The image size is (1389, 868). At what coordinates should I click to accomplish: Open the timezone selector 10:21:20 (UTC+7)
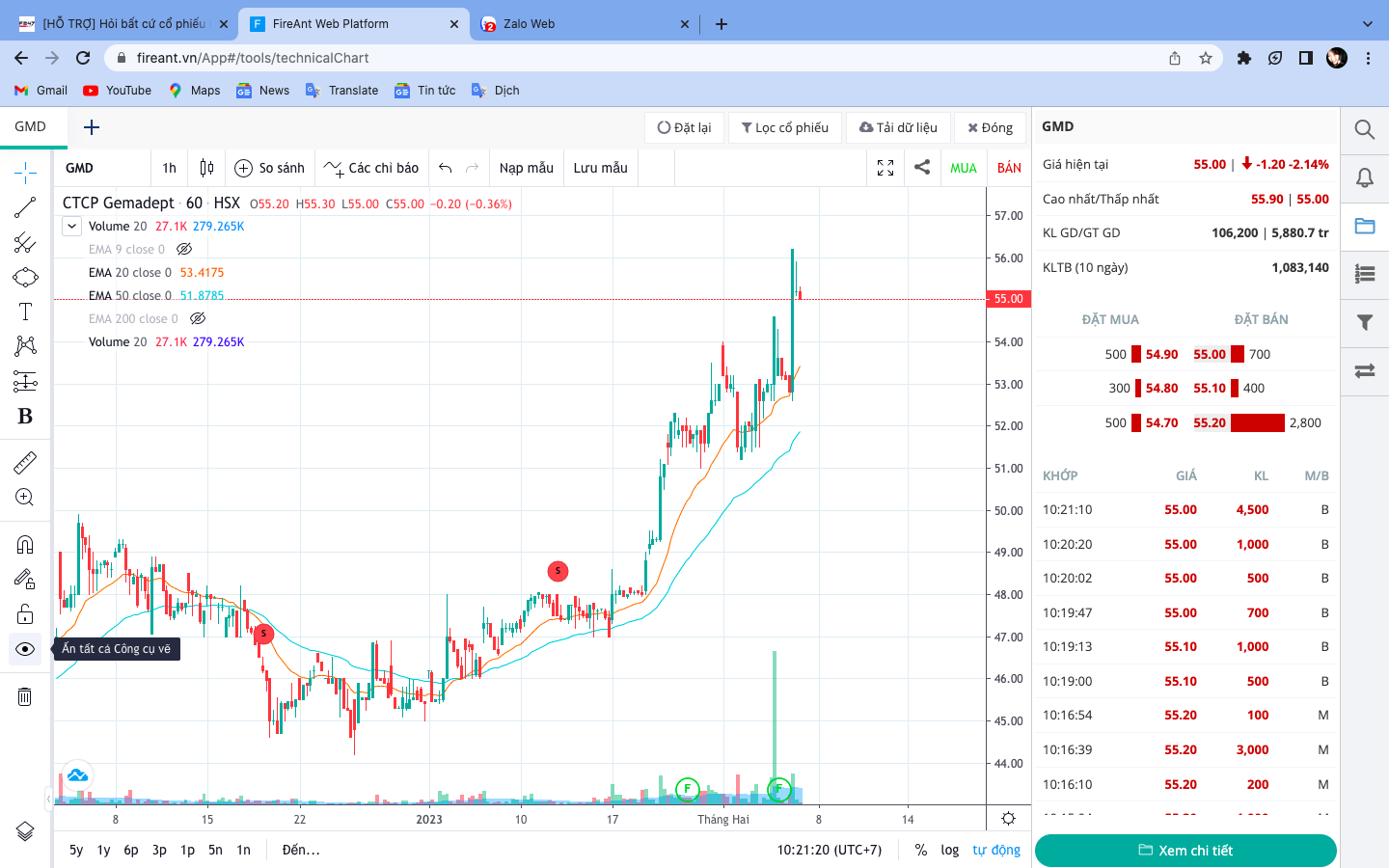(830, 850)
